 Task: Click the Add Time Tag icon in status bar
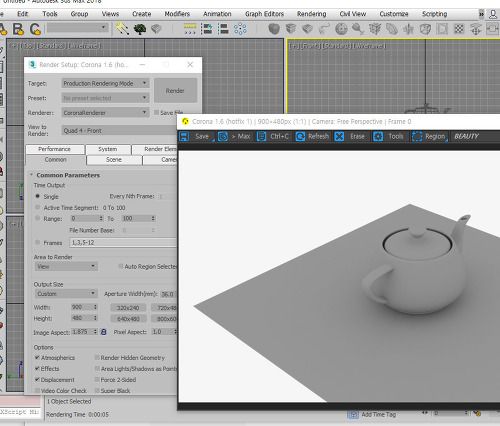[x=353, y=415]
